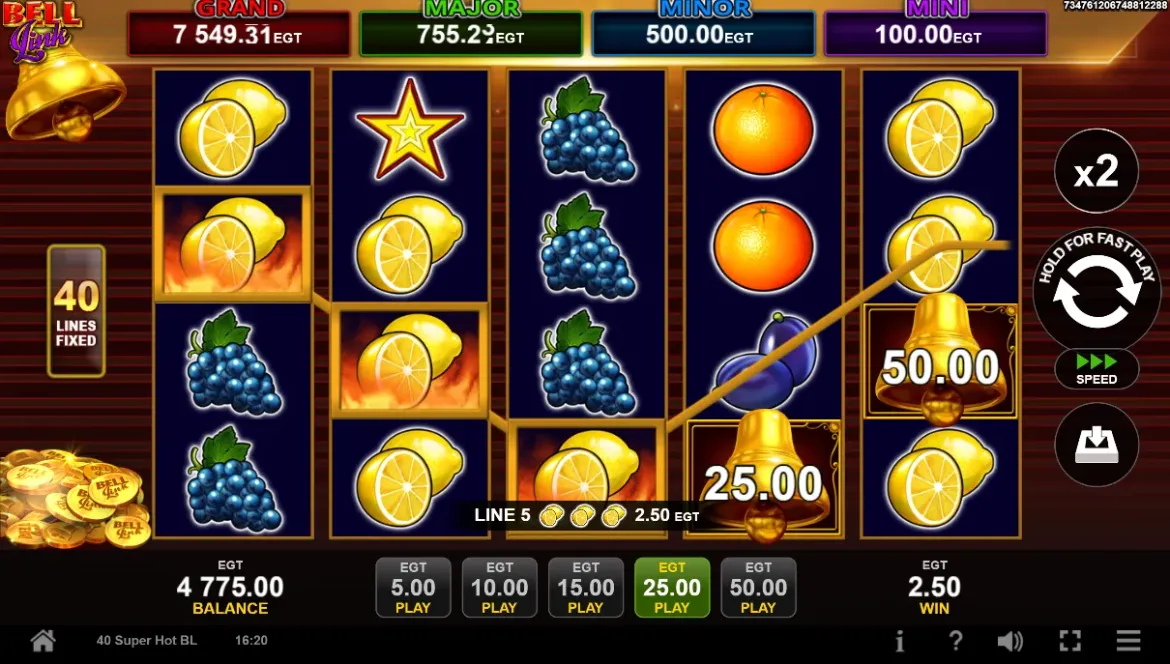
Task: Toggle fullscreen mode icon
Action: coord(1070,641)
